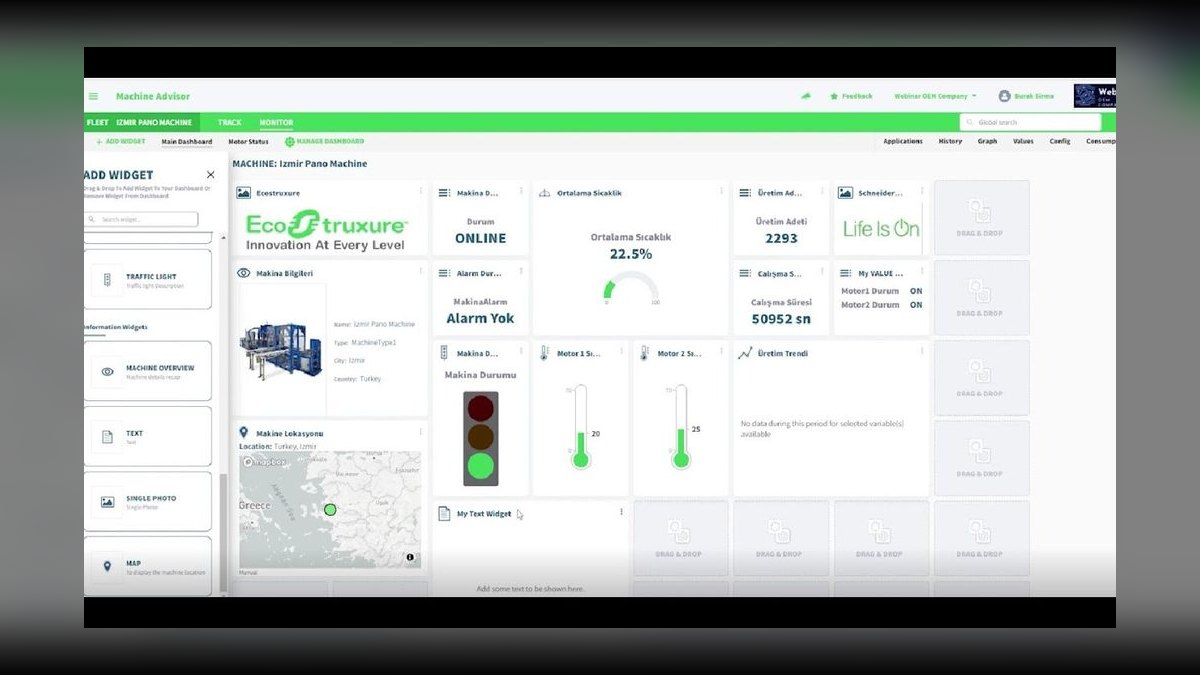The width and height of the screenshot is (1200, 675).
Task: Click the Search widget input field
Action: [x=141, y=219]
